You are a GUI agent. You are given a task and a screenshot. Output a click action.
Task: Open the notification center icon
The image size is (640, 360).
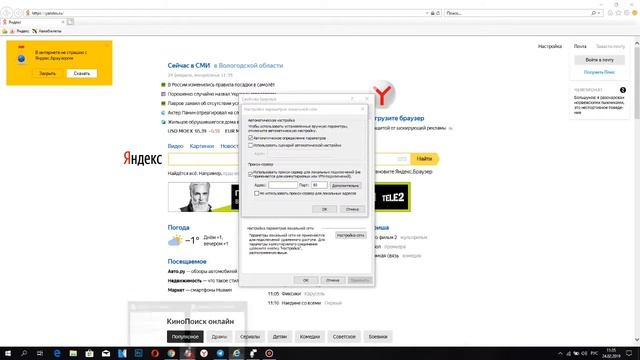pos(629,353)
